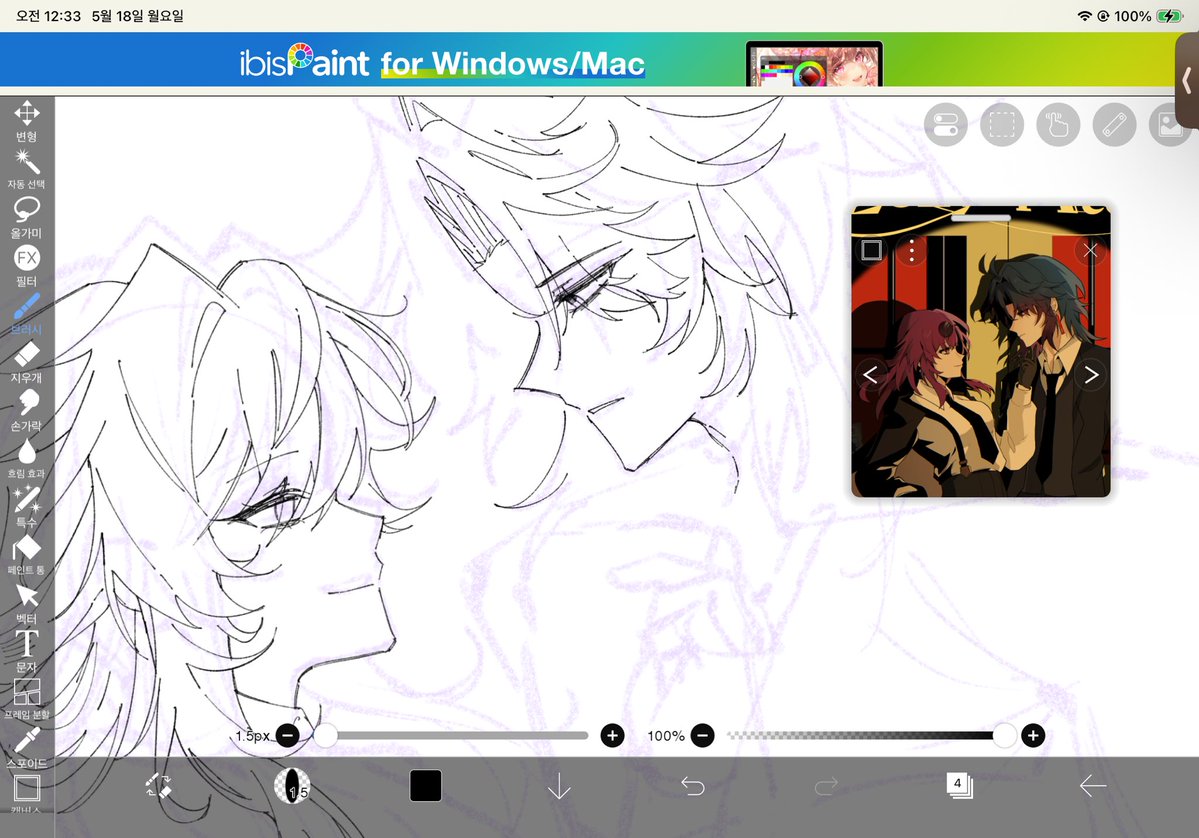Select the Eyedropper (스포이드) tool
Screen dimensions: 1199x838
click(27, 748)
